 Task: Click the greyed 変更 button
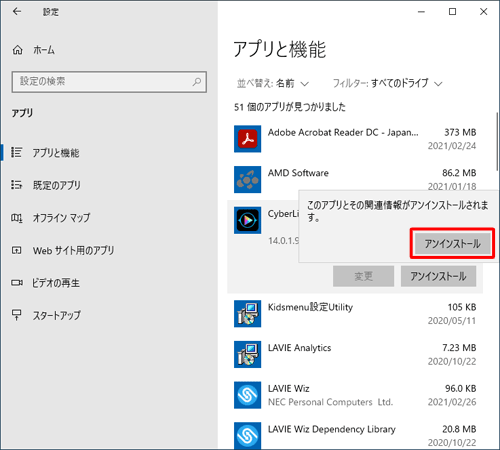point(363,276)
